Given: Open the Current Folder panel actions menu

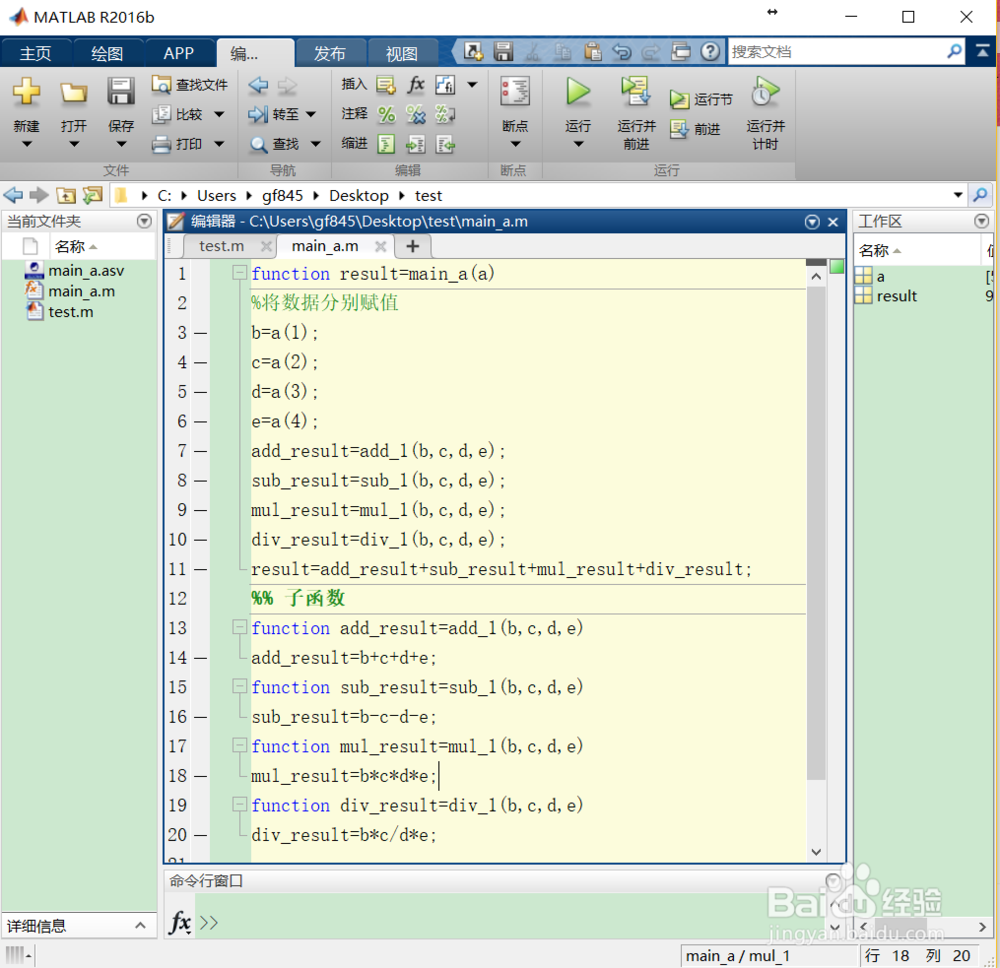Looking at the screenshot, I should coord(145,221).
